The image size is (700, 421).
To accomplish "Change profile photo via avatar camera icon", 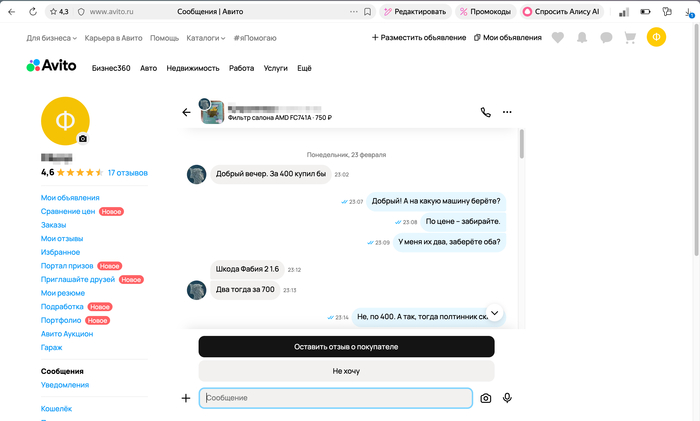I will click(83, 138).
